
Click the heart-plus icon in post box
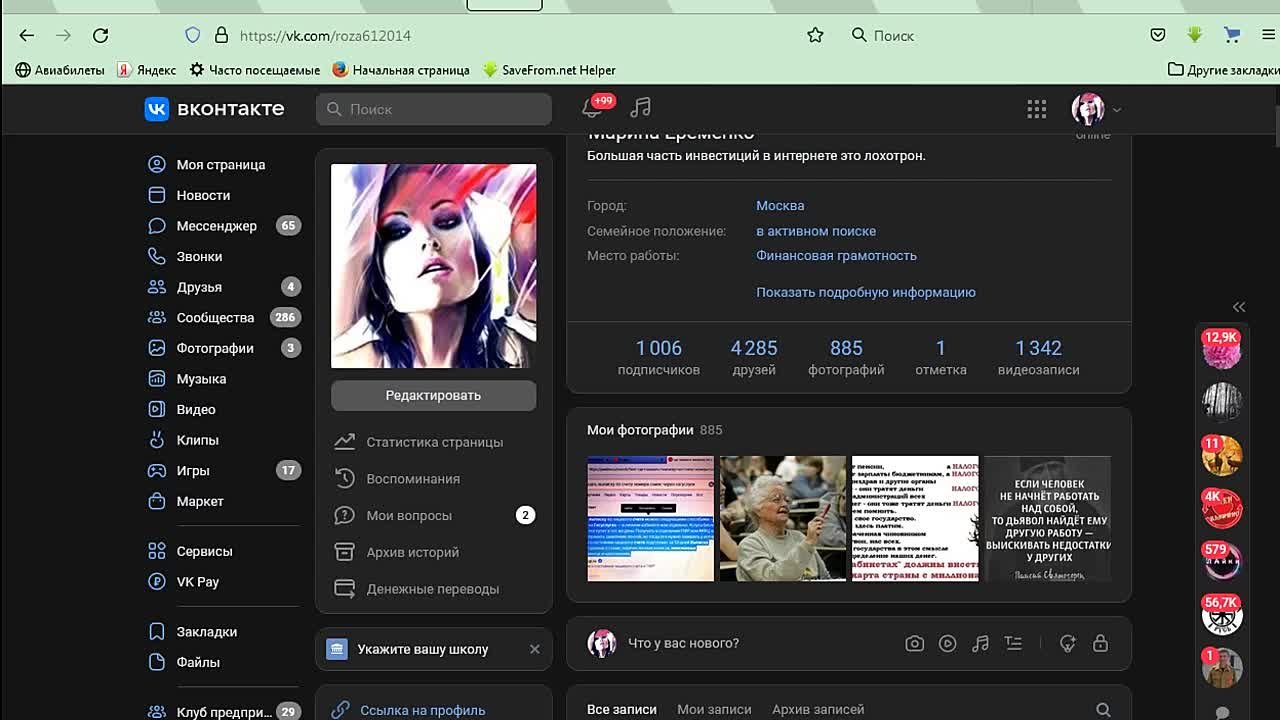coord(1068,644)
